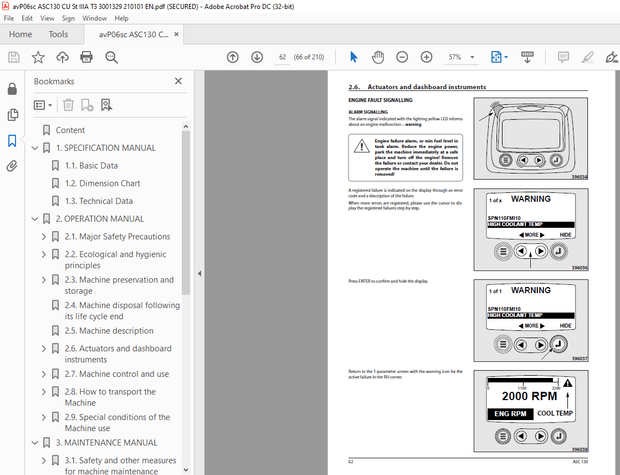Activate the Hand pan tool
This screenshot has width=620, height=475.
click(378, 57)
